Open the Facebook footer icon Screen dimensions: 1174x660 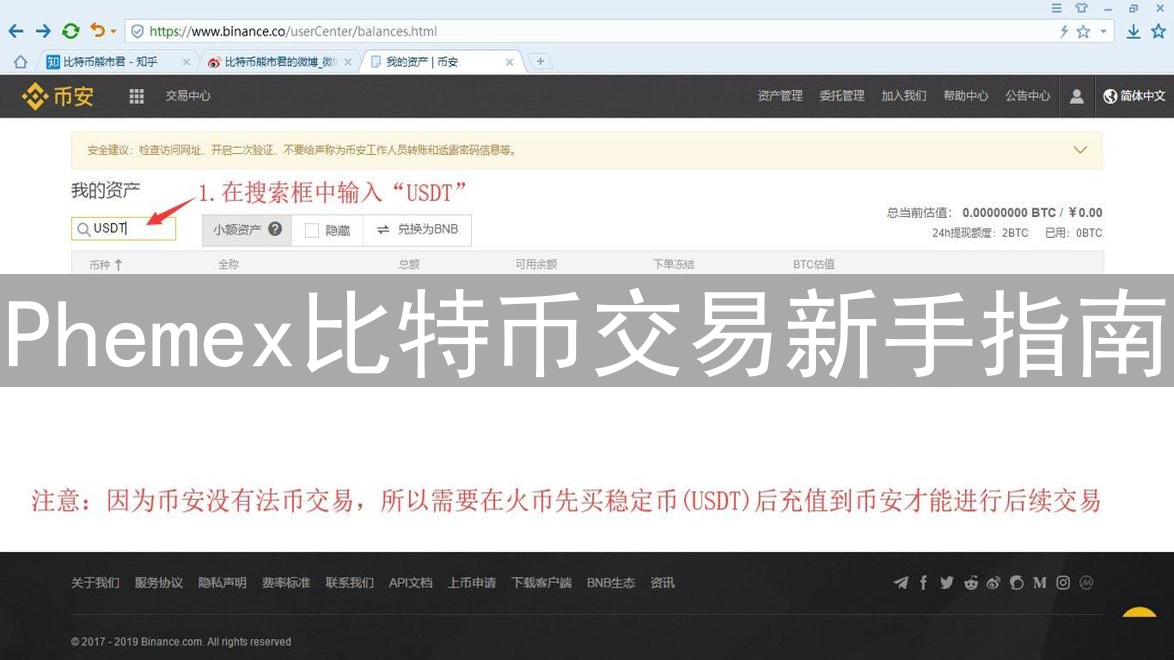click(923, 583)
